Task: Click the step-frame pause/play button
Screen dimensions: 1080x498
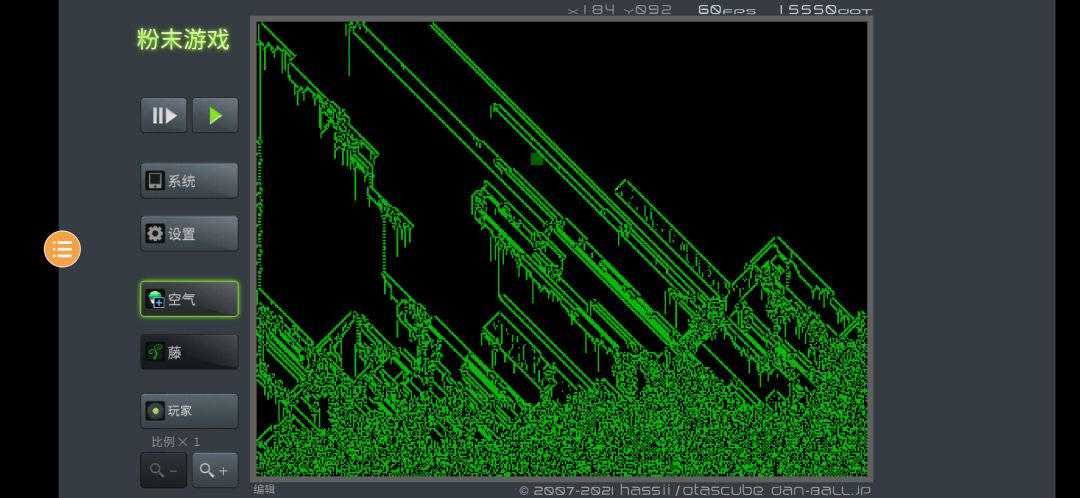Action: 164,115
